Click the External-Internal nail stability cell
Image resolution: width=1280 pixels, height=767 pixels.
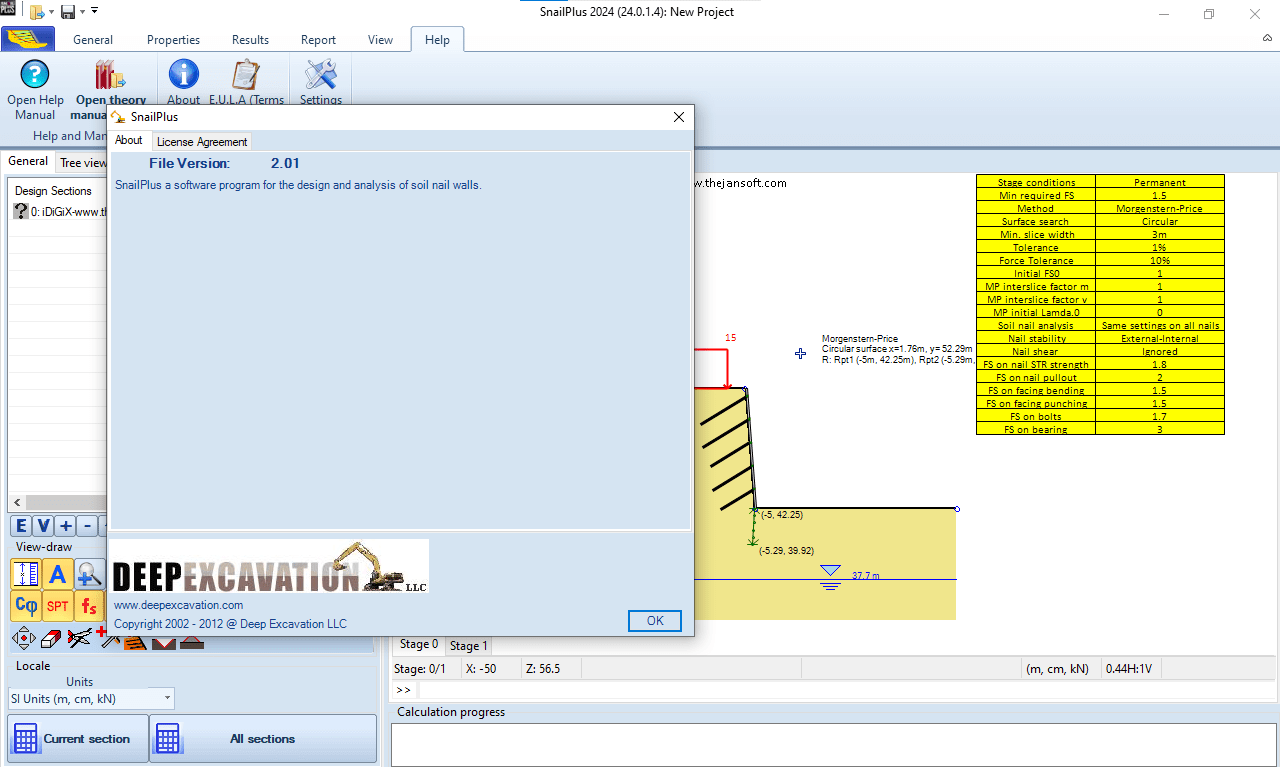point(1160,338)
